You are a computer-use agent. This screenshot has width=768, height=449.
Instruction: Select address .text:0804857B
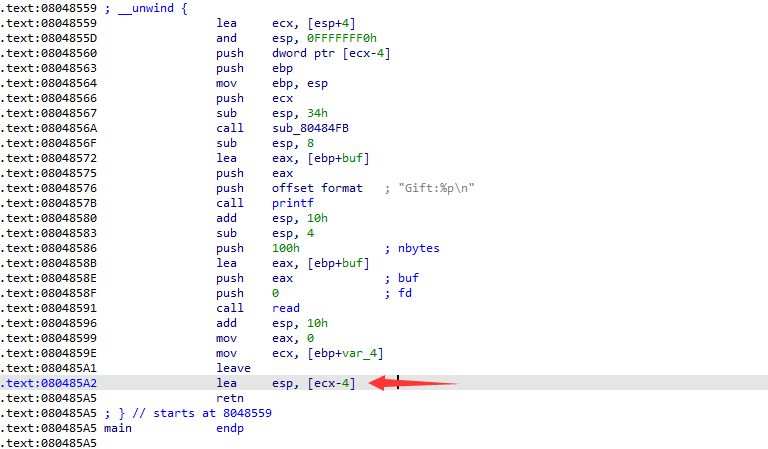(48, 203)
